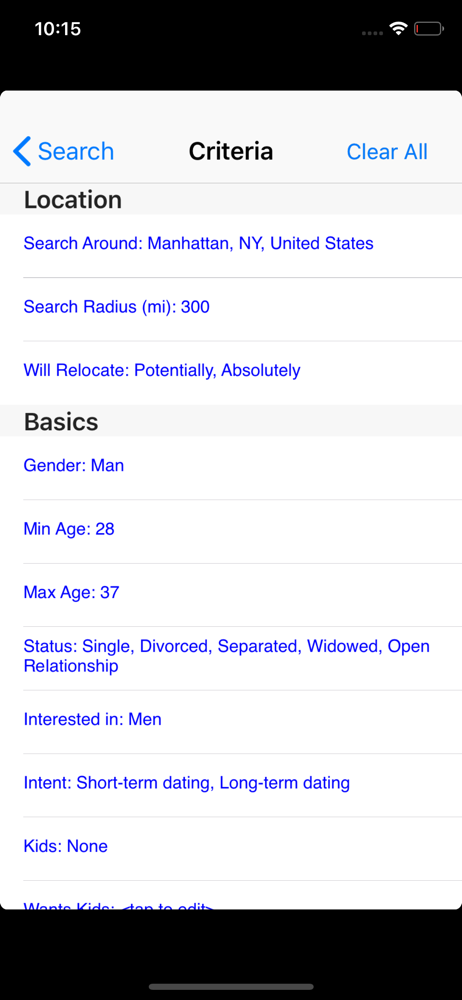The width and height of the screenshot is (462, 1000).
Task: Go back to Search screen
Action: click(x=63, y=152)
